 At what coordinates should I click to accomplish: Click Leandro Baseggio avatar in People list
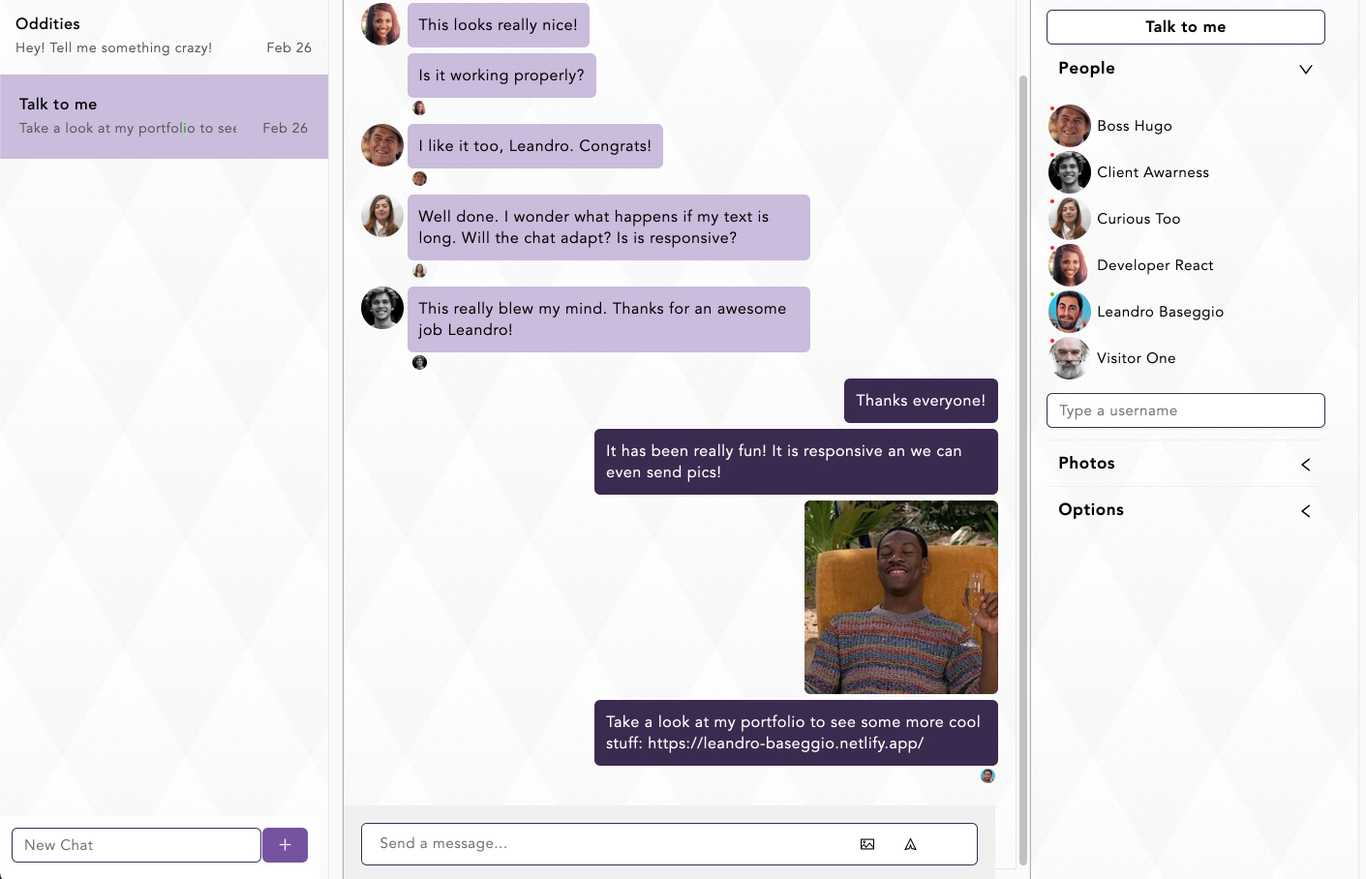coord(1069,312)
